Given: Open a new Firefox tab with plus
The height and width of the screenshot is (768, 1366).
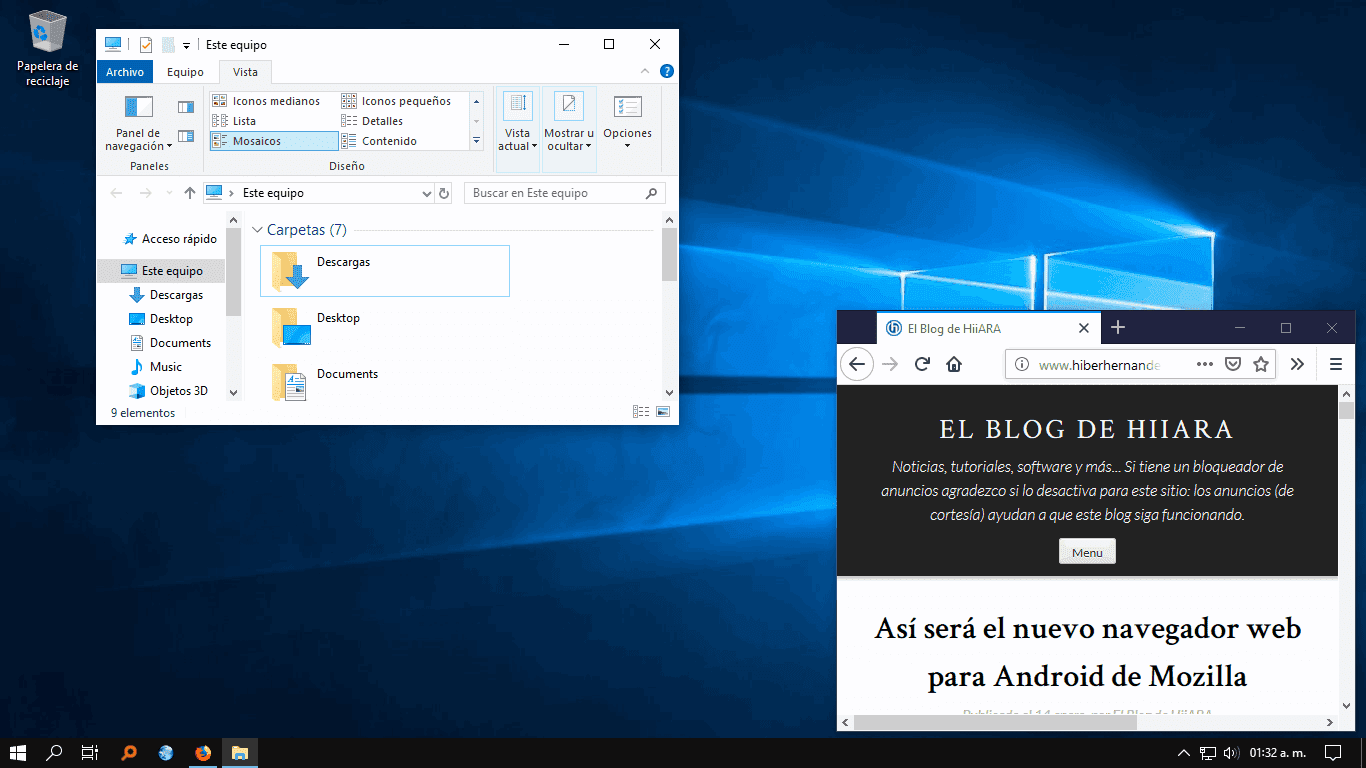Looking at the screenshot, I should [1118, 328].
